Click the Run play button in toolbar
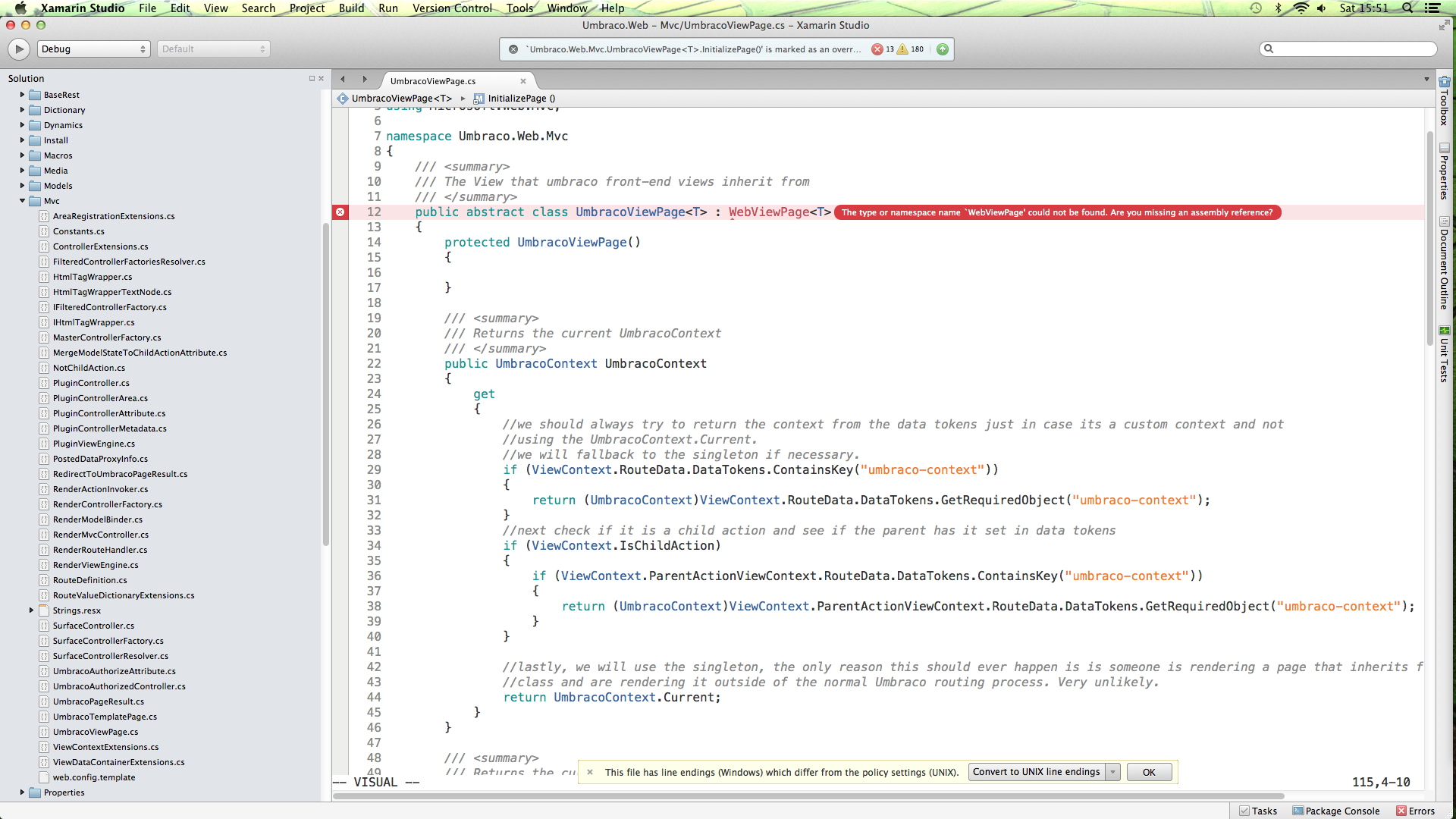1456x819 pixels. click(x=19, y=49)
